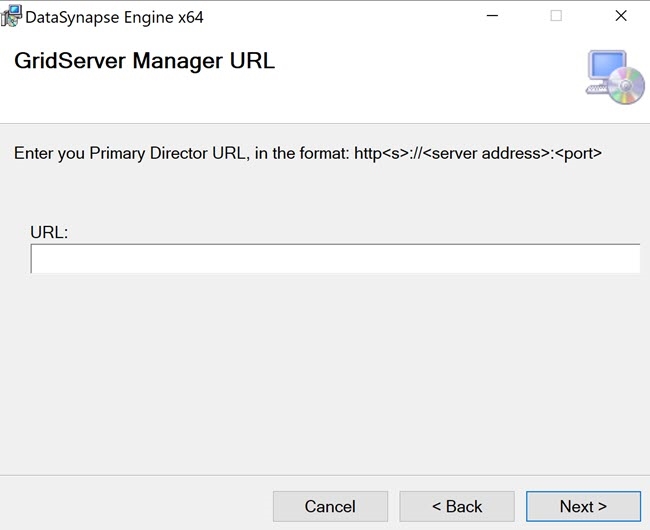Click the greyed-out maximize window button
The width and height of the screenshot is (650, 530).
[x=556, y=16]
